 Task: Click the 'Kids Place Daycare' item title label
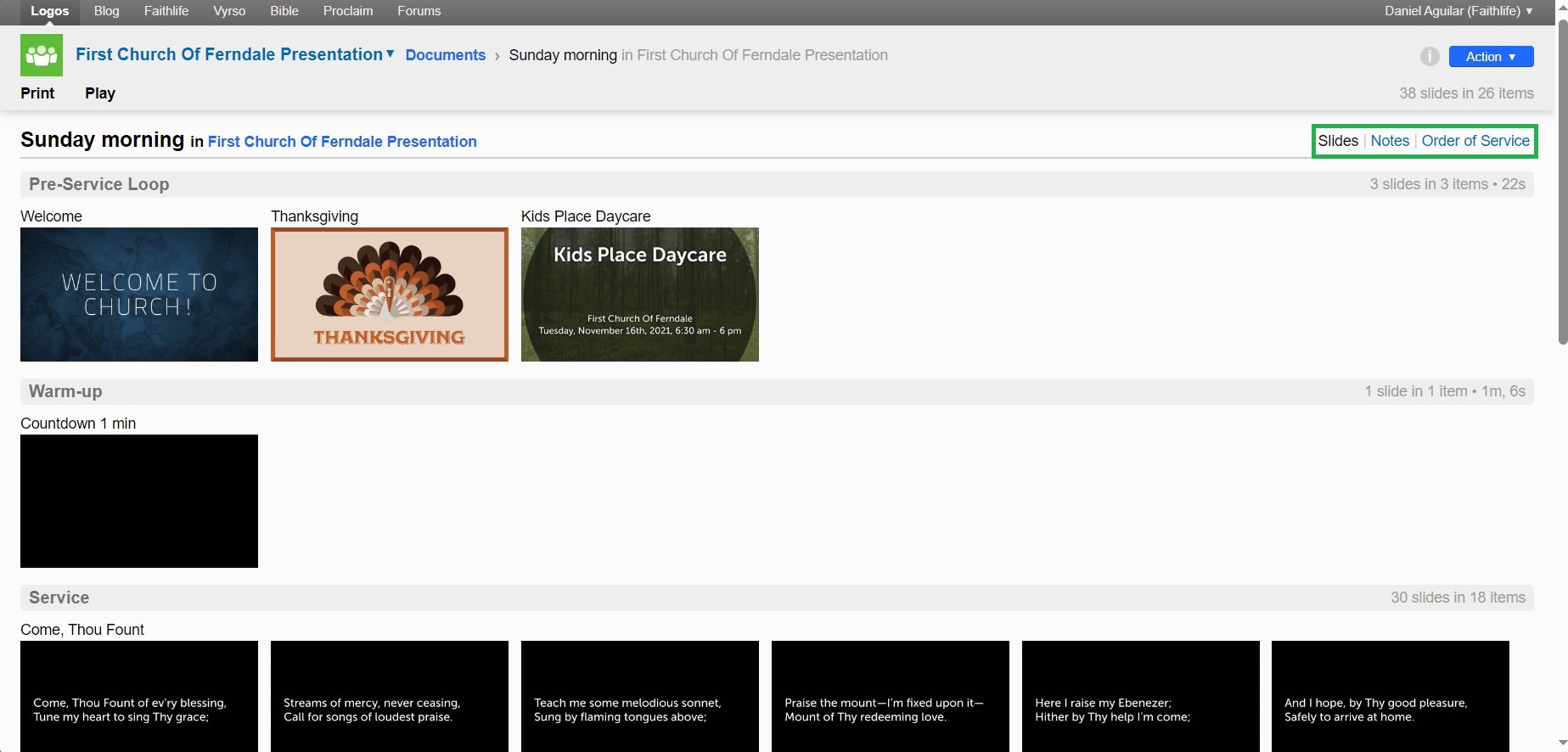pyautogui.click(x=586, y=216)
